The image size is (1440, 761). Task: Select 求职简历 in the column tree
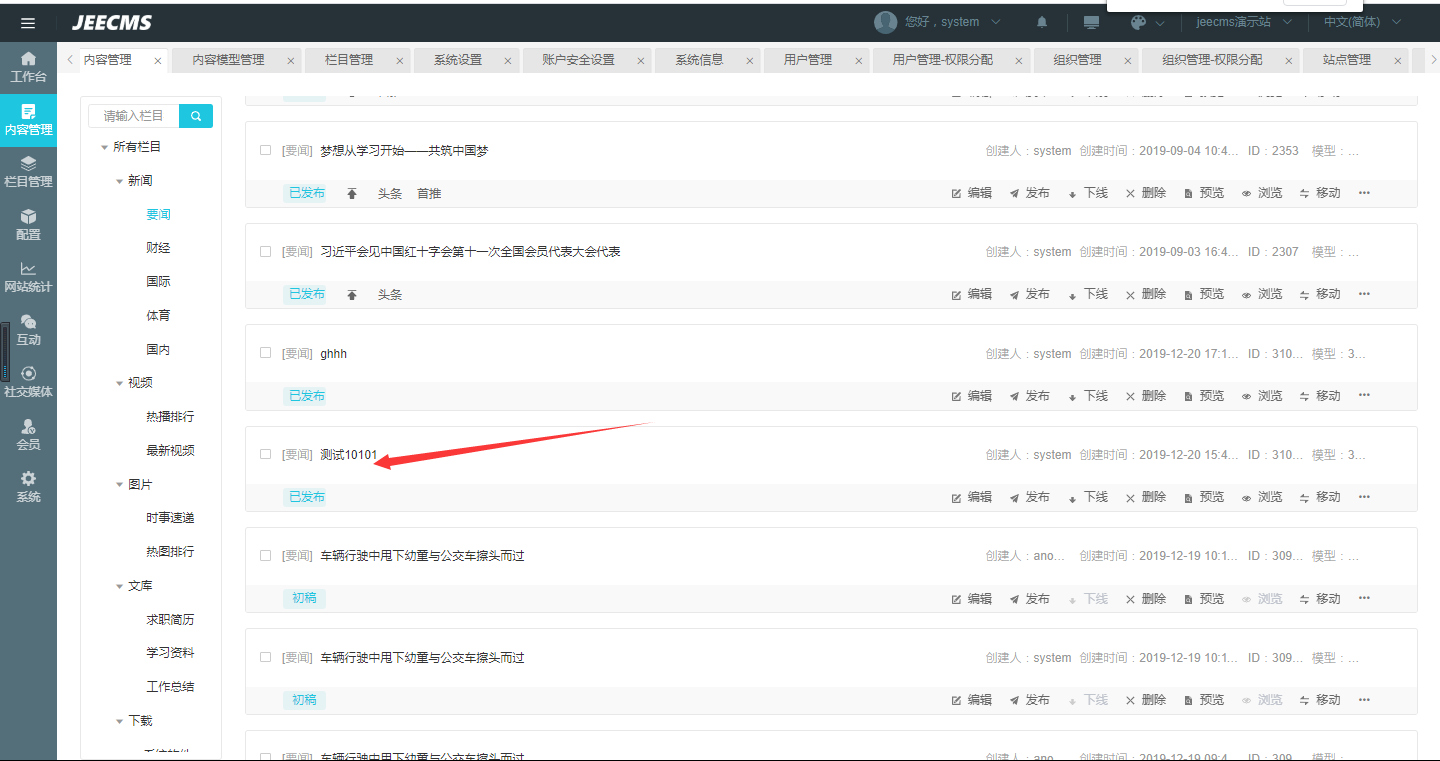click(170, 620)
